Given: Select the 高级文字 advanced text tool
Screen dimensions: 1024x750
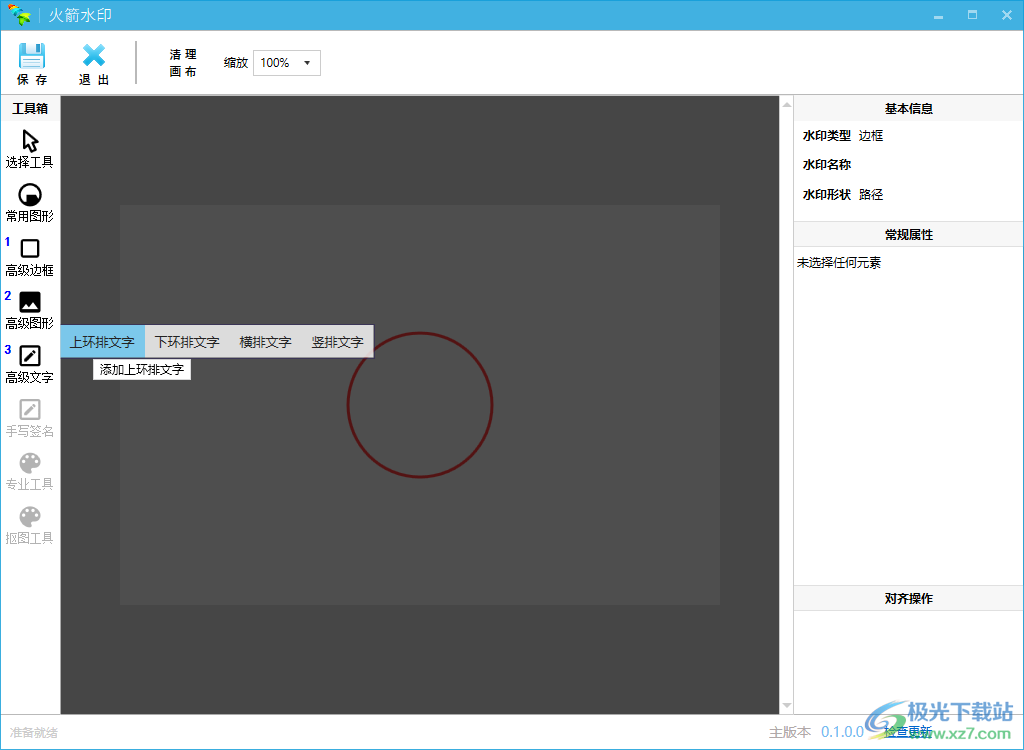Looking at the screenshot, I should 30,363.
